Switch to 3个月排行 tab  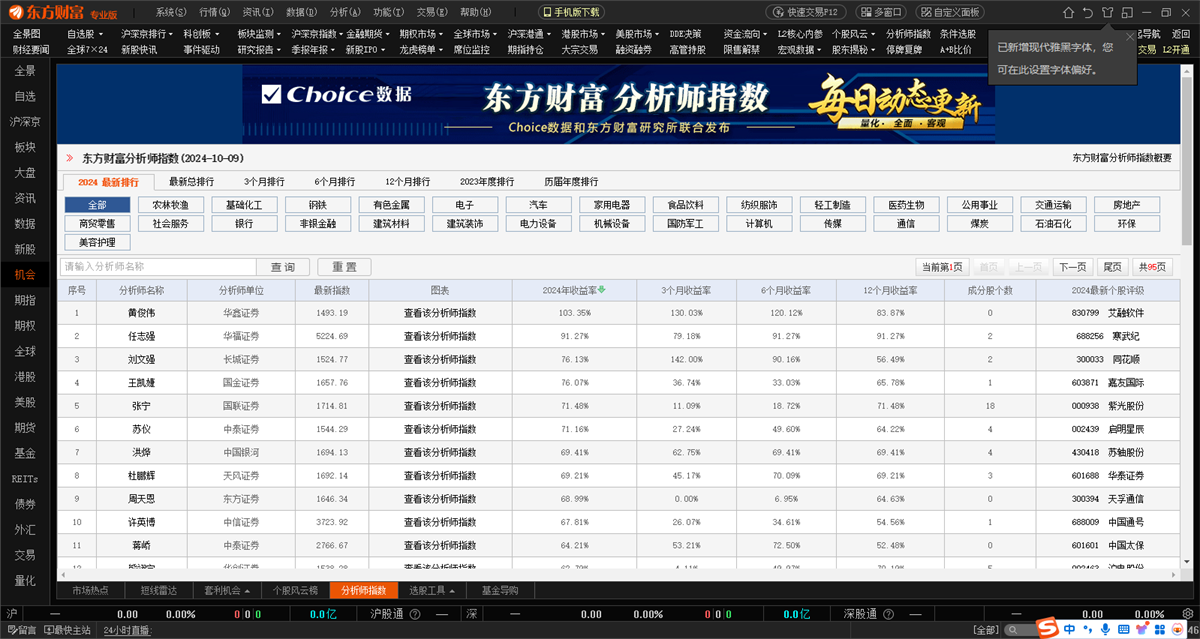(264, 182)
